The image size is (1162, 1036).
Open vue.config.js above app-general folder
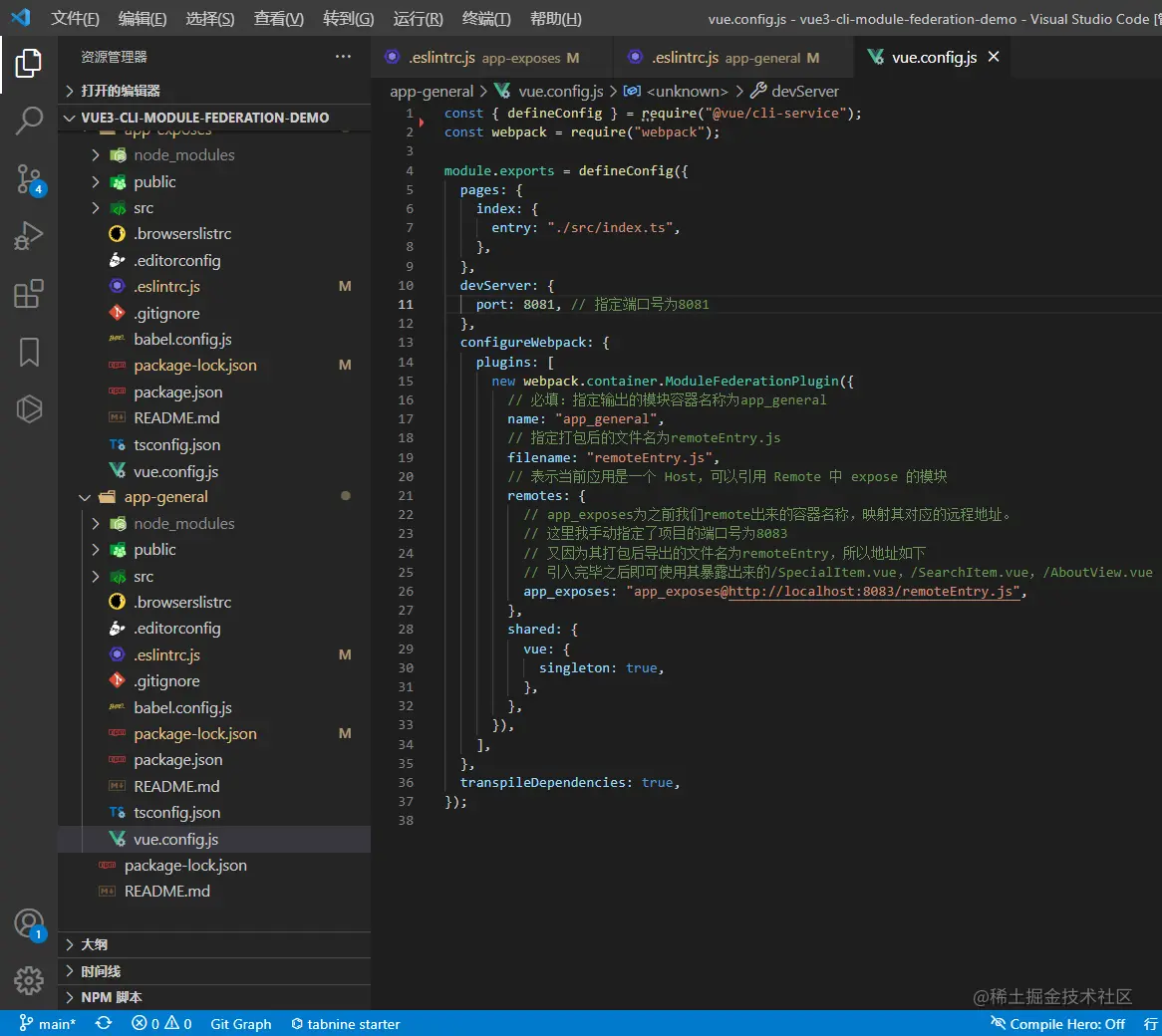pyautogui.click(x=214, y=471)
